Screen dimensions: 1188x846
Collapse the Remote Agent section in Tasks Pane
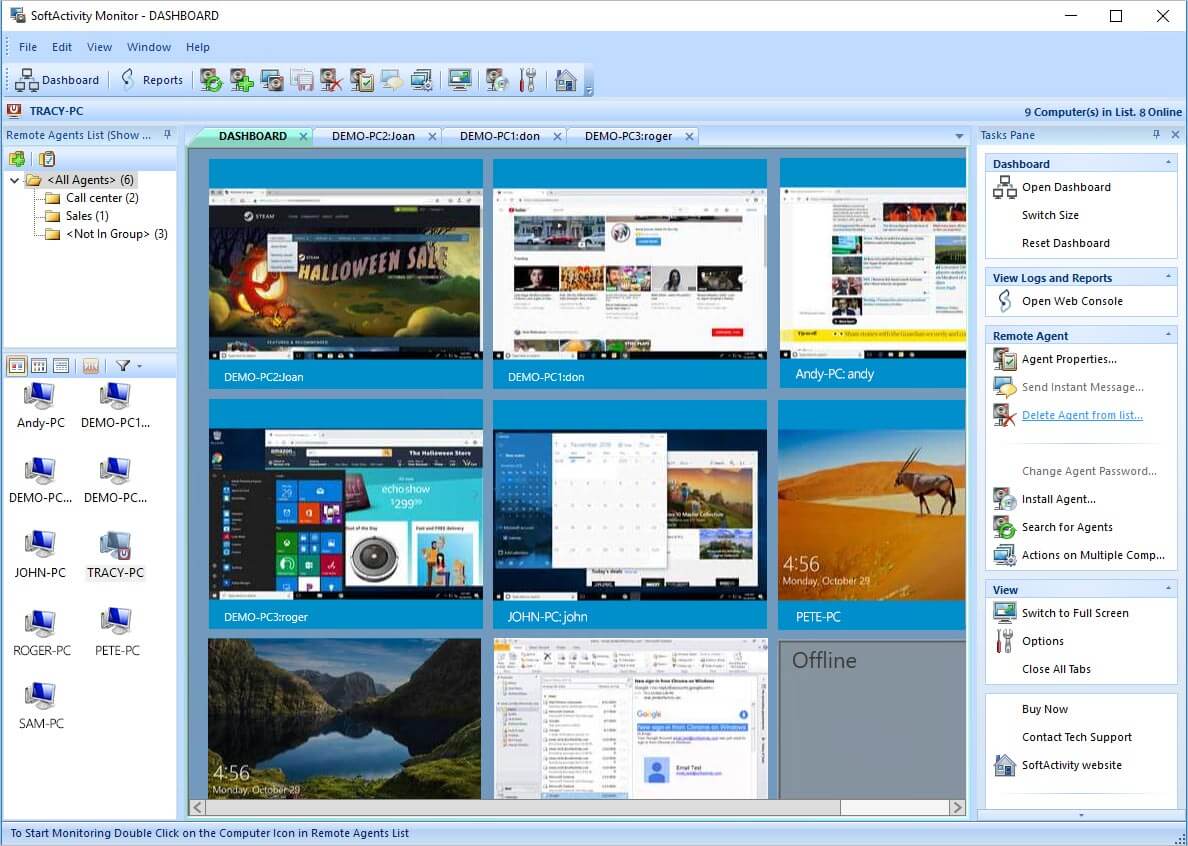tap(1167, 336)
